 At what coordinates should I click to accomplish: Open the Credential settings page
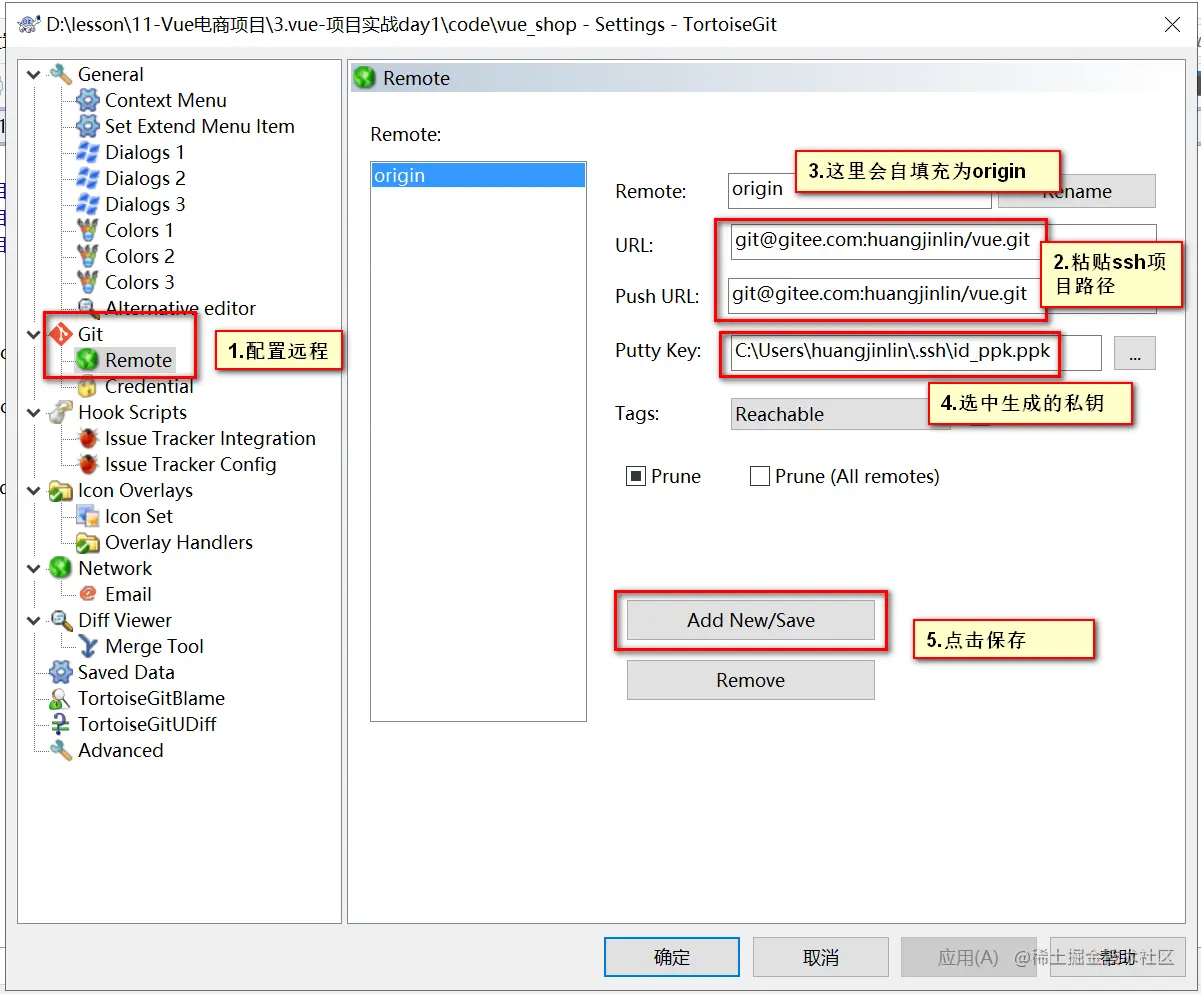[149, 386]
